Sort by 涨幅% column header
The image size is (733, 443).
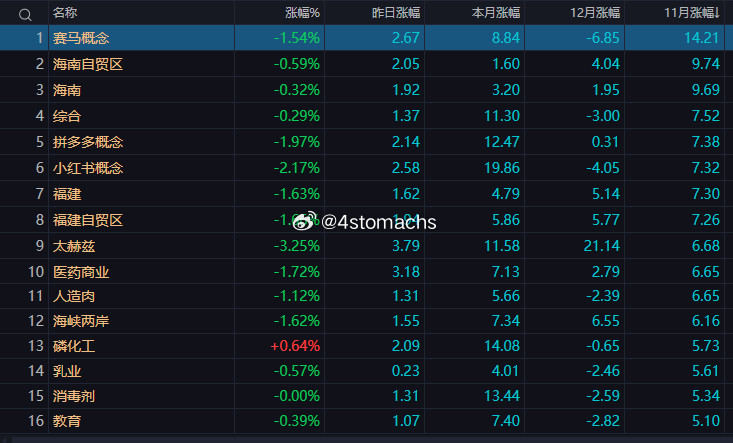tap(302, 13)
